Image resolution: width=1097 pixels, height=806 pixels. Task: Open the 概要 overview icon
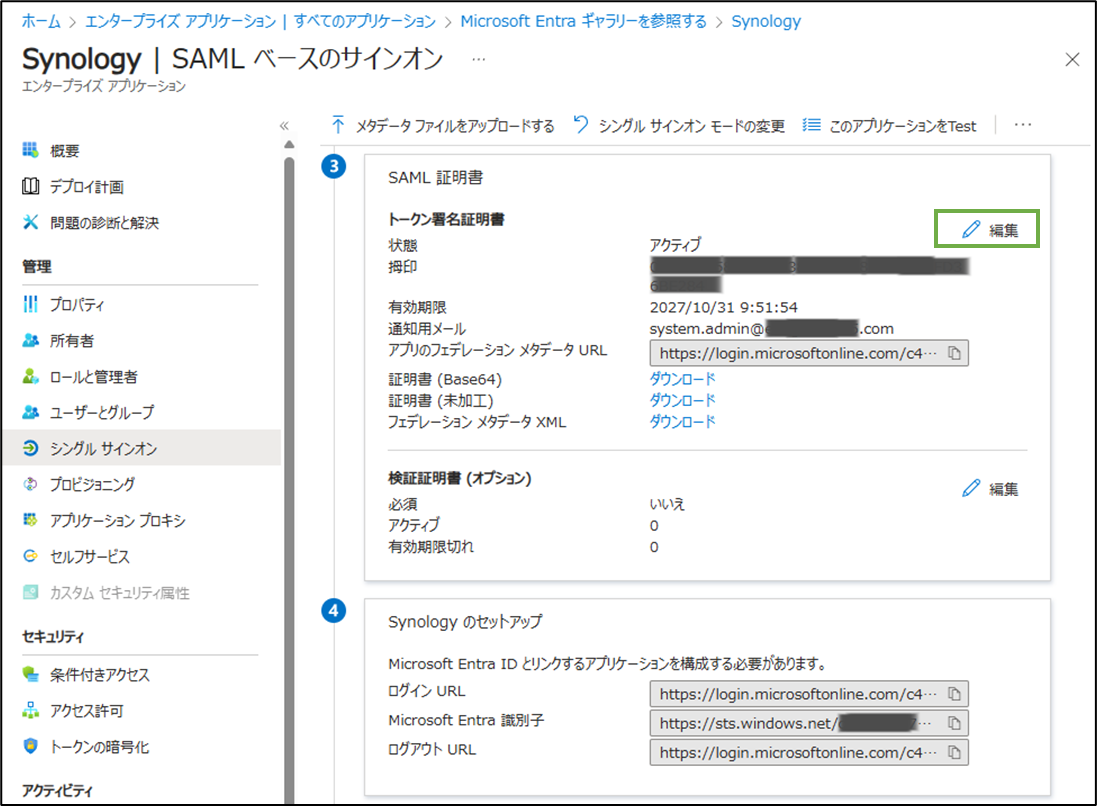(30, 150)
